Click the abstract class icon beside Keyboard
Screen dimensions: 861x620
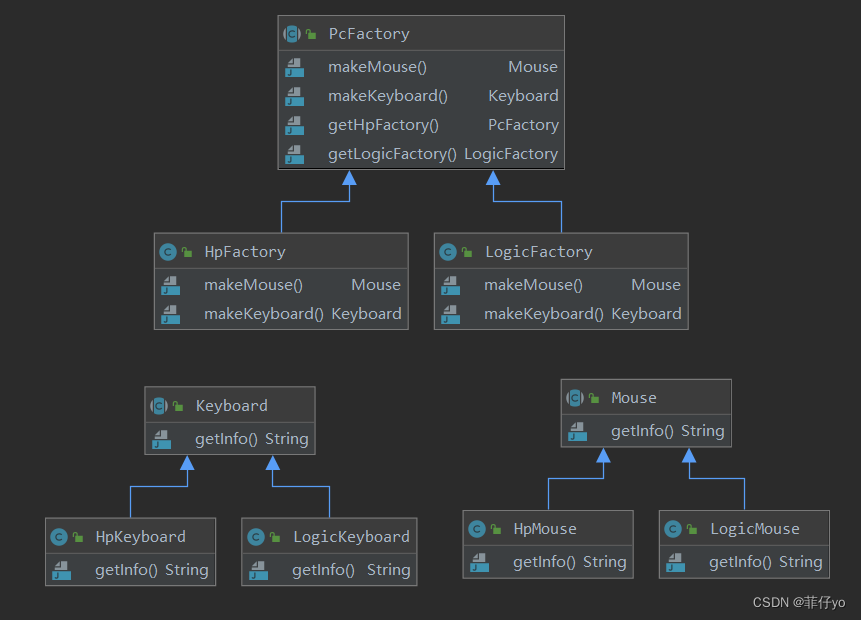tap(159, 406)
